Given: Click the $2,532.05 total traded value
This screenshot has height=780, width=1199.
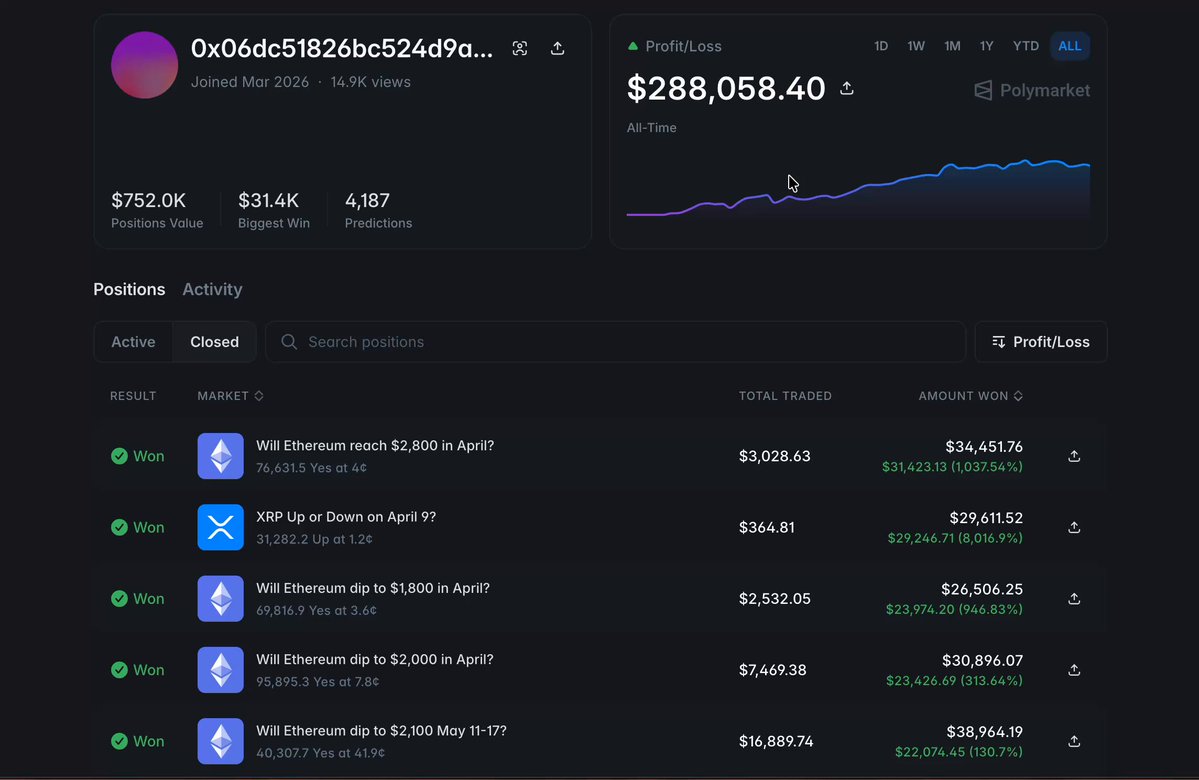Looking at the screenshot, I should pyautogui.click(x=775, y=599).
